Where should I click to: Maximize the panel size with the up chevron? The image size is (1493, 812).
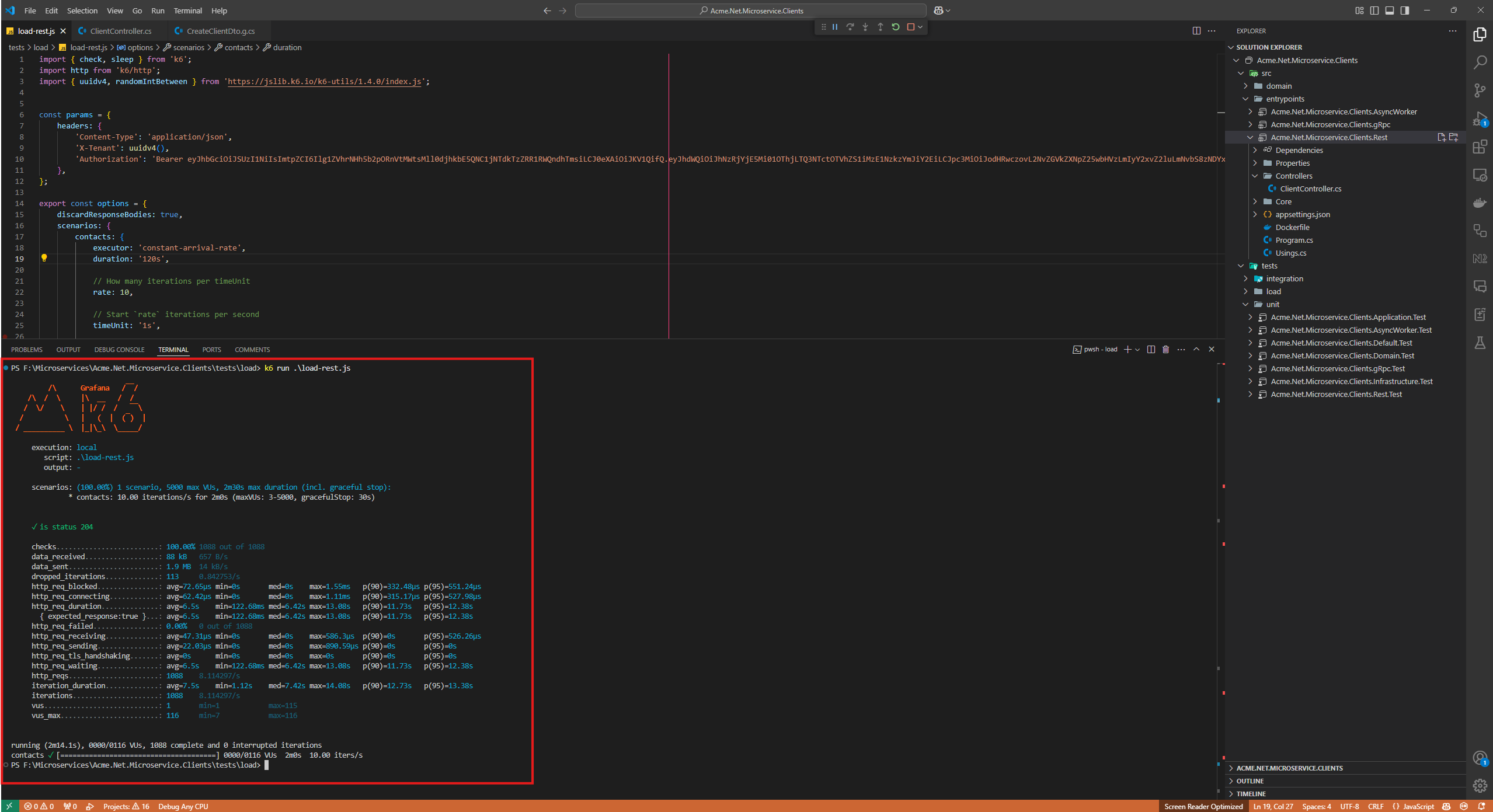click(1196, 349)
